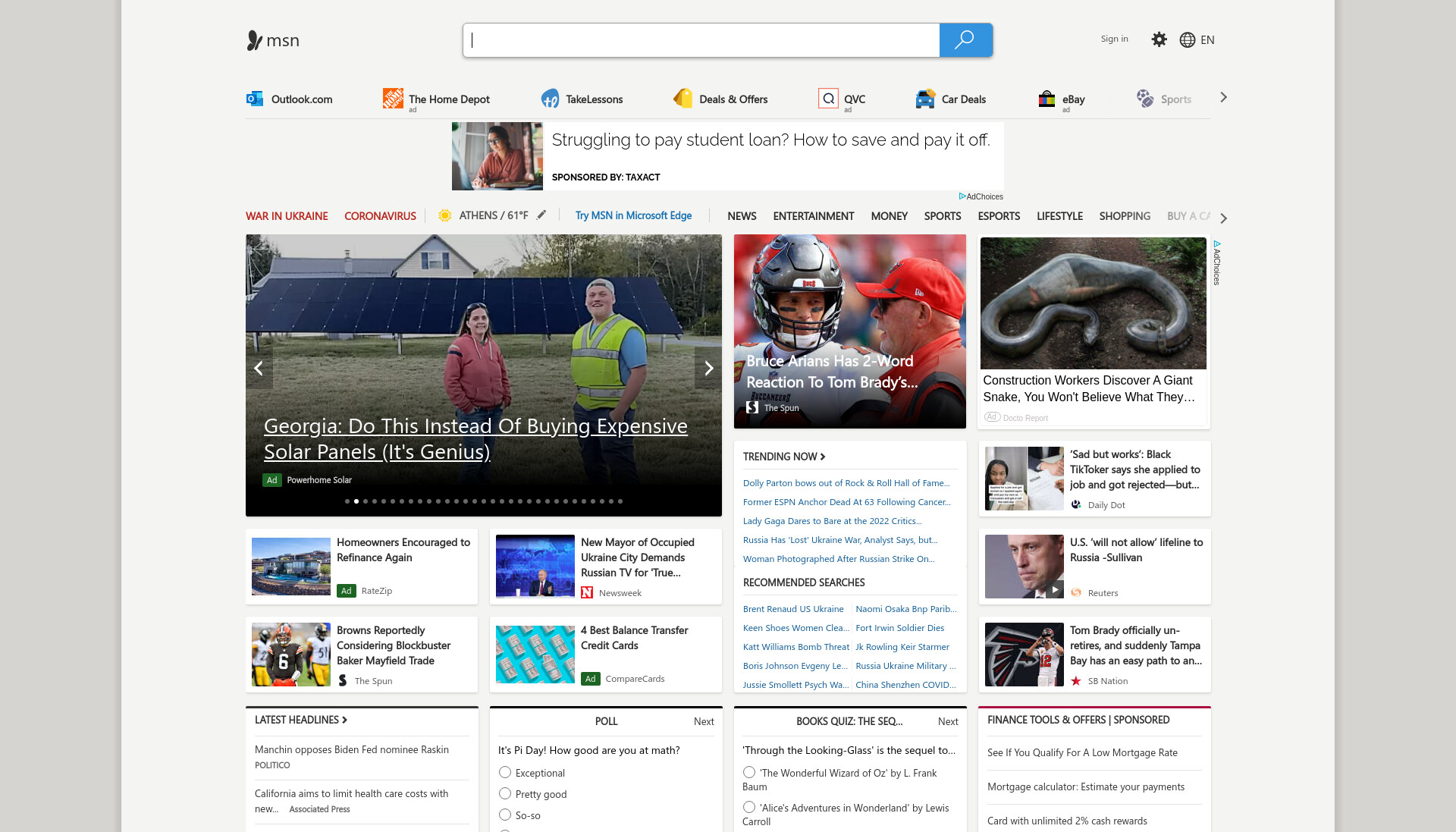Open Mortgage calculator finance link
This screenshot has width=1456, height=832.
tap(1086, 786)
